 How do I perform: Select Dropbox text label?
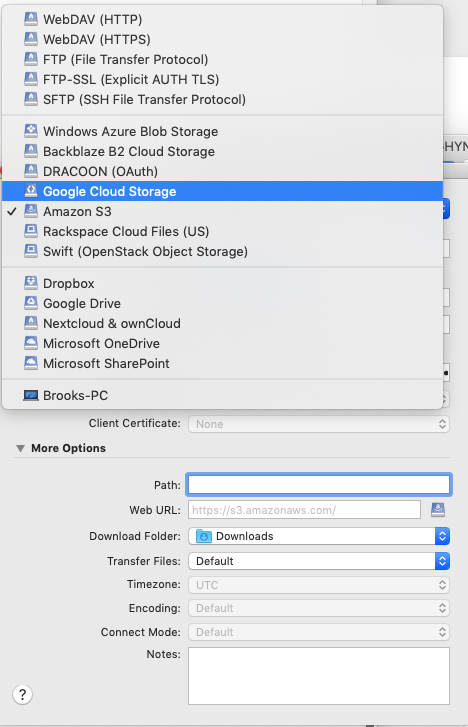tap(69, 283)
